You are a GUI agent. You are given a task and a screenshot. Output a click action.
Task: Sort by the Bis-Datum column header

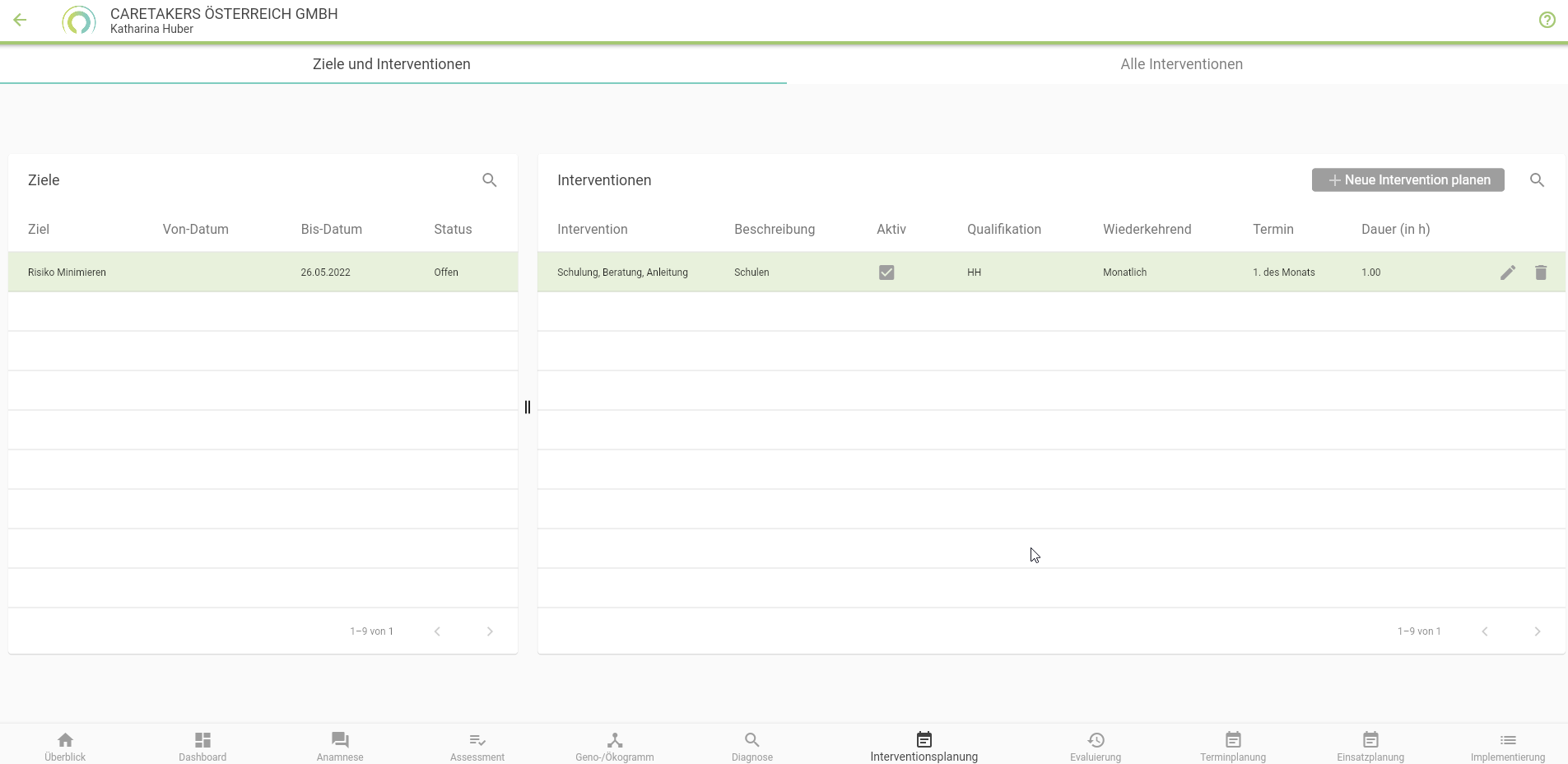coord(331,230)
